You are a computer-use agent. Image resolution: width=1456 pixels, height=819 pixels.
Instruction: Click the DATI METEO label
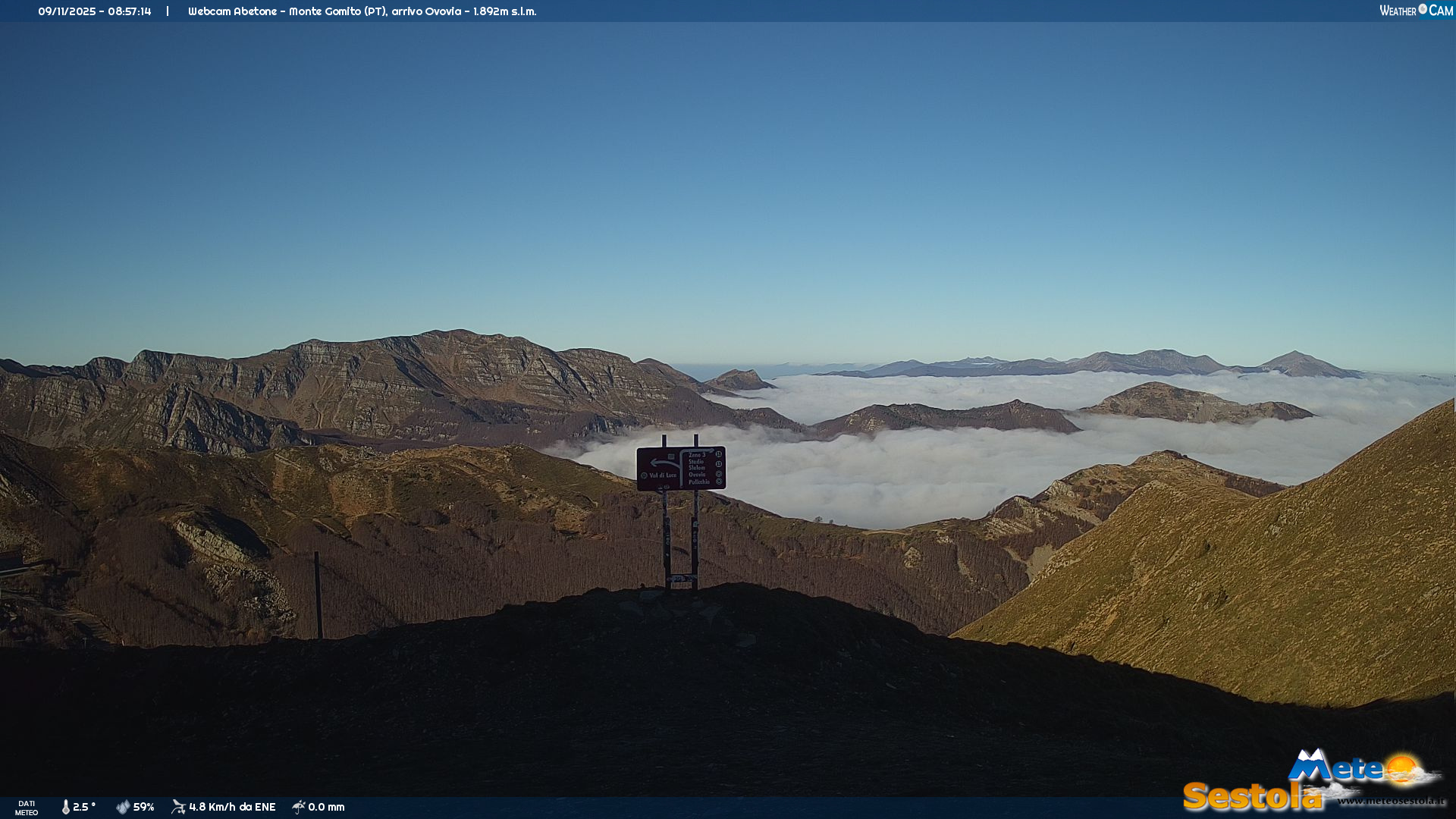[27, 808]
